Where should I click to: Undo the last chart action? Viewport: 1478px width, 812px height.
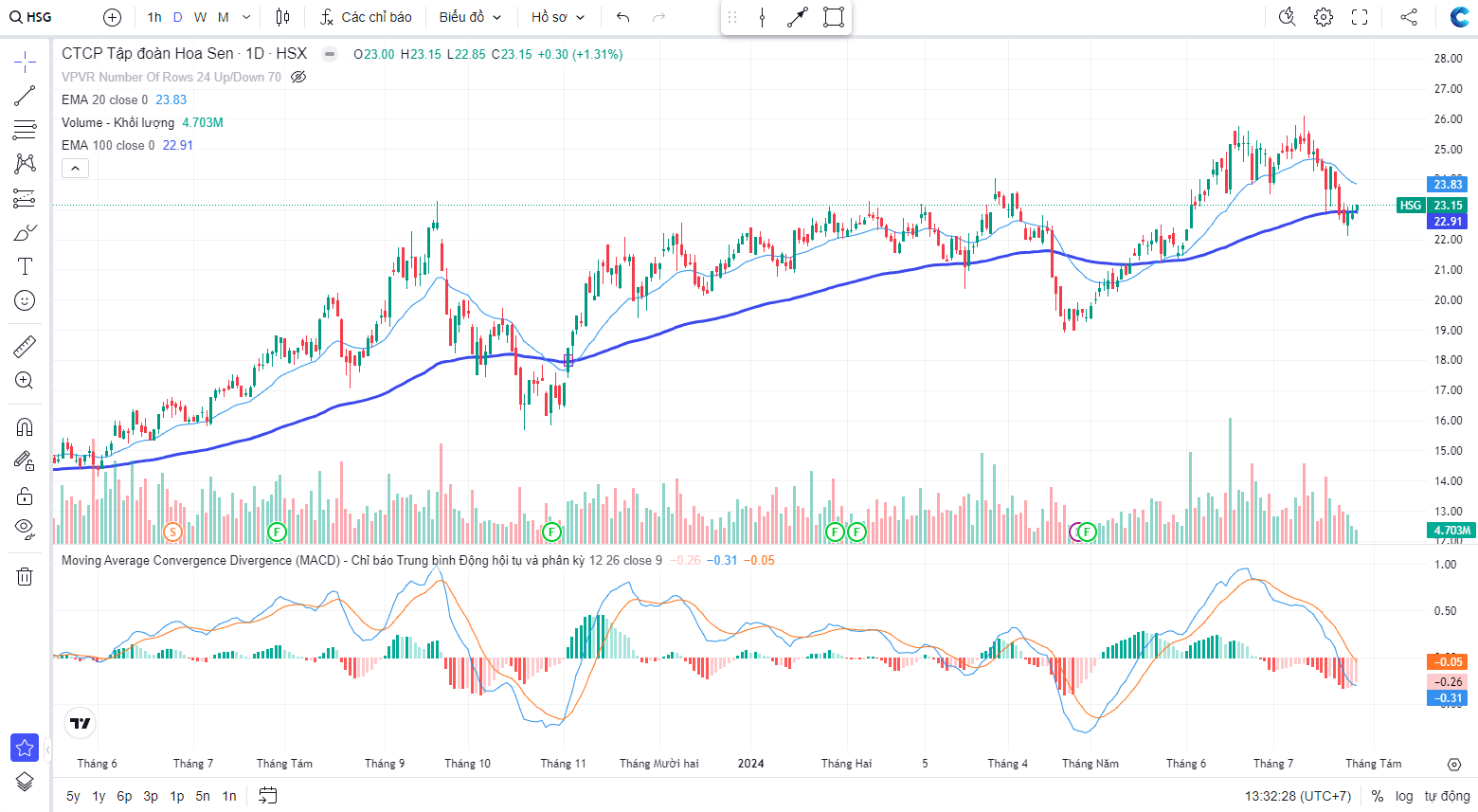pos(622,17)
